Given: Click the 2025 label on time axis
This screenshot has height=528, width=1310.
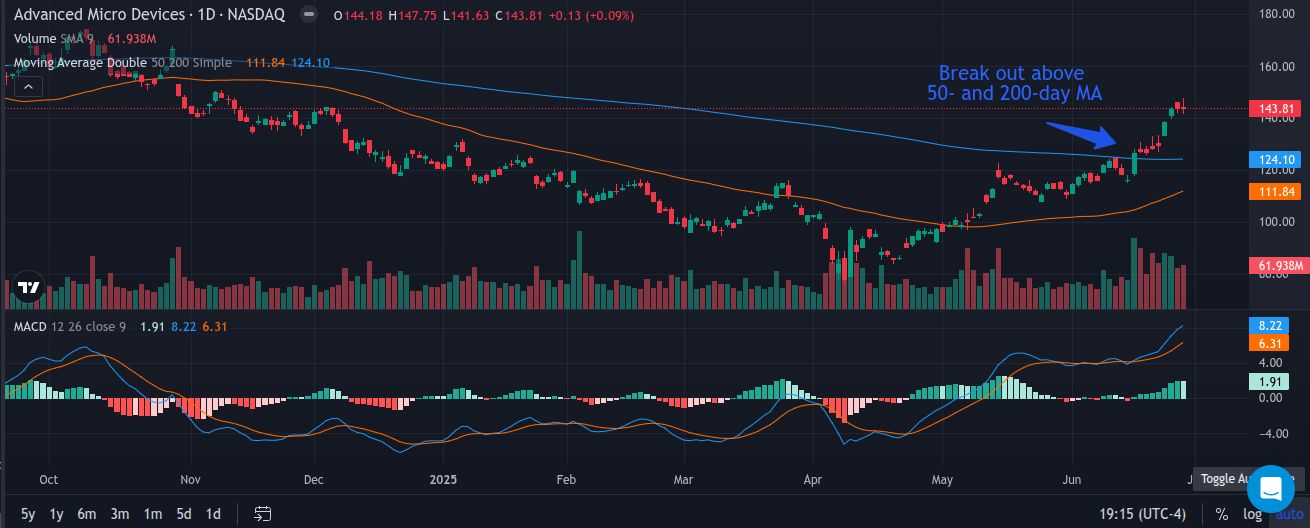Looking at the screenshot, I should 442,479.
